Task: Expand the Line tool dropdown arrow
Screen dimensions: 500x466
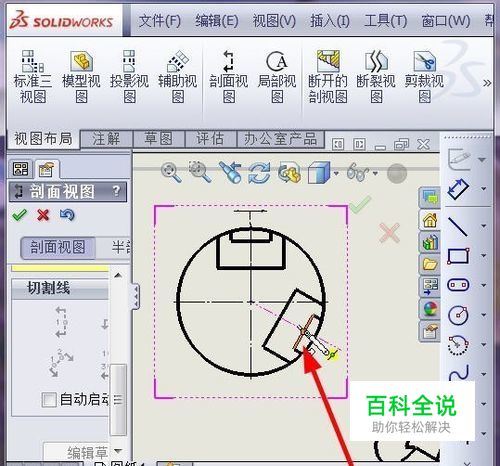Action: (x=483, y=227)
